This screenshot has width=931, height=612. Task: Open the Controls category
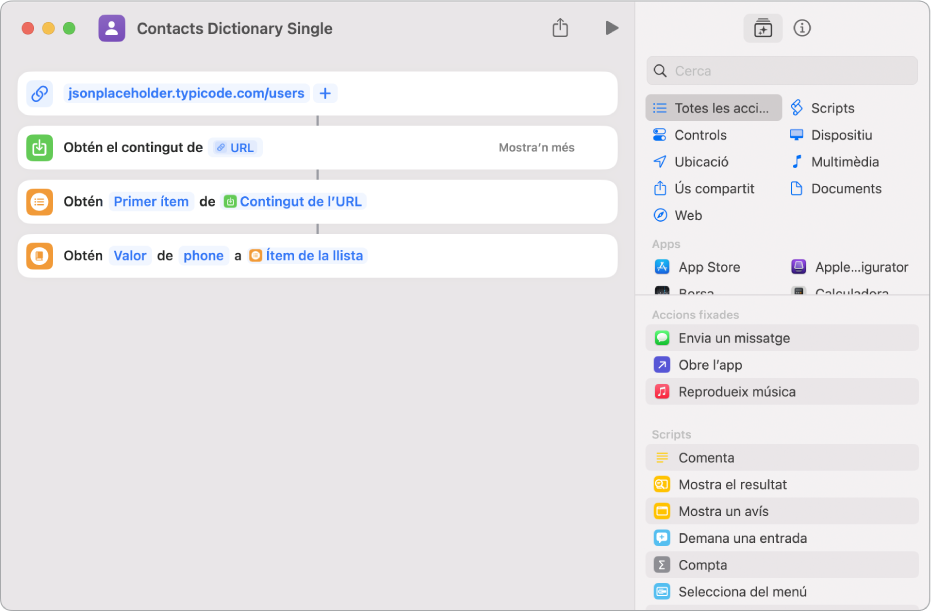pos(690,135)
